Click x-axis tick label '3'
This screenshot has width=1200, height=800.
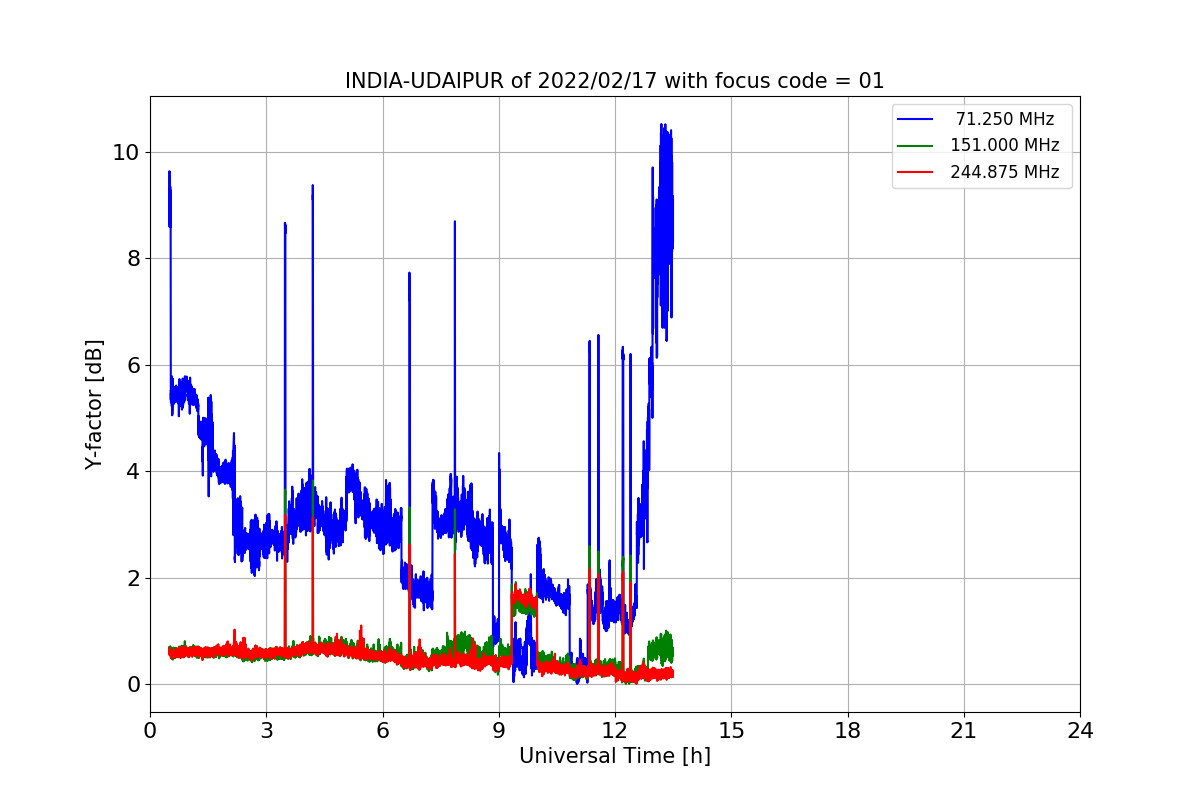coord(266,731)
